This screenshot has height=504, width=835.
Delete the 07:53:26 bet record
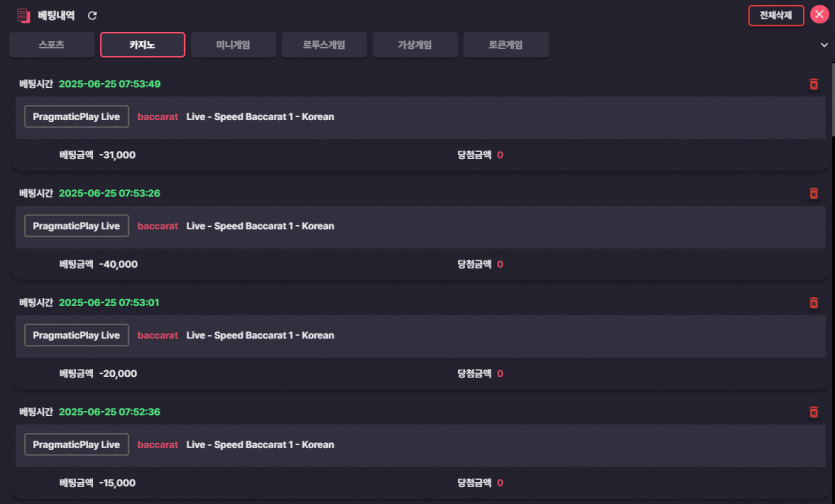pos(813,193)
